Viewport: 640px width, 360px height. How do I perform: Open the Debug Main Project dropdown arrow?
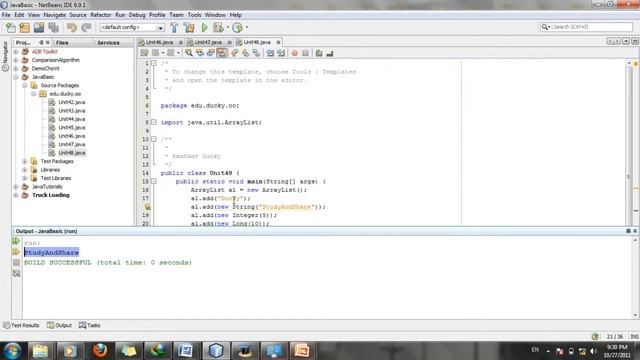coord(227,28)
